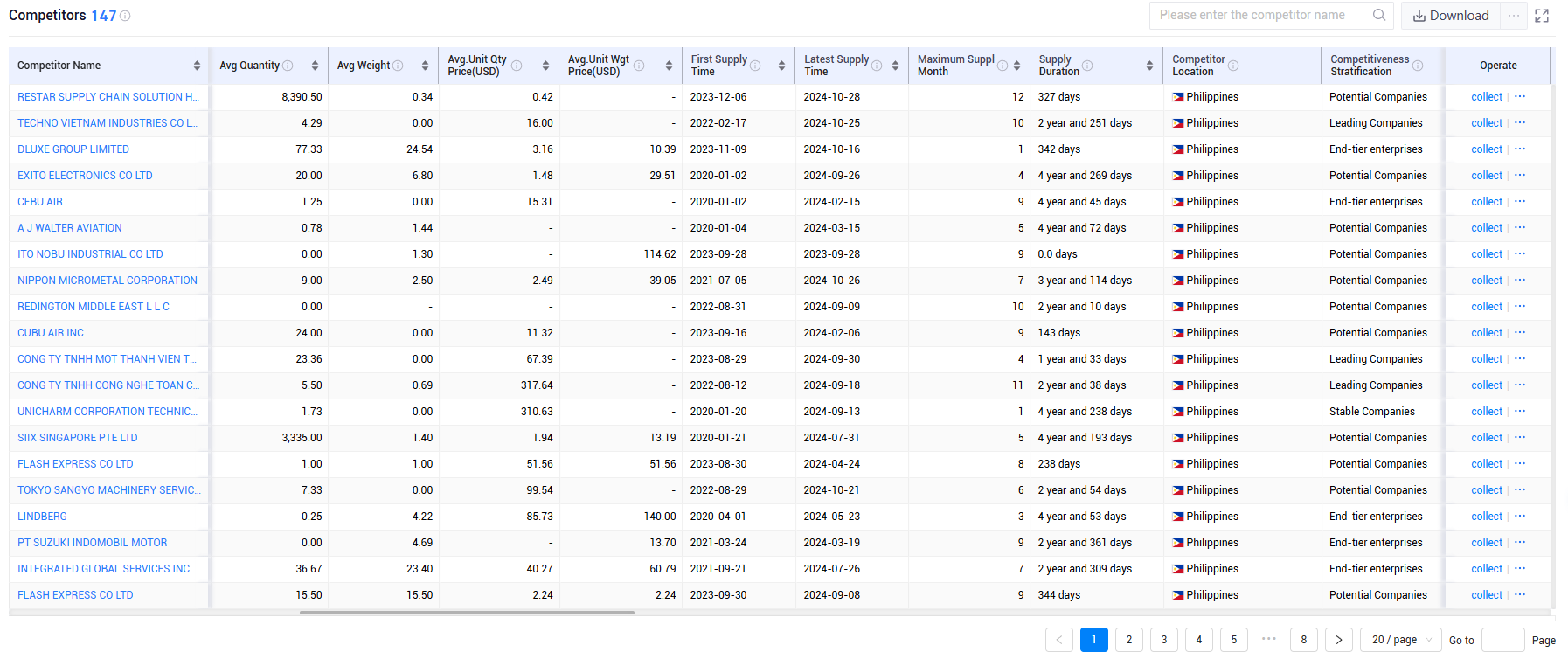Viewport: 1568px width, 659px height.
Task: Open EXITO ELECTRONICS CO LTD link
Action: click(85, 176)
